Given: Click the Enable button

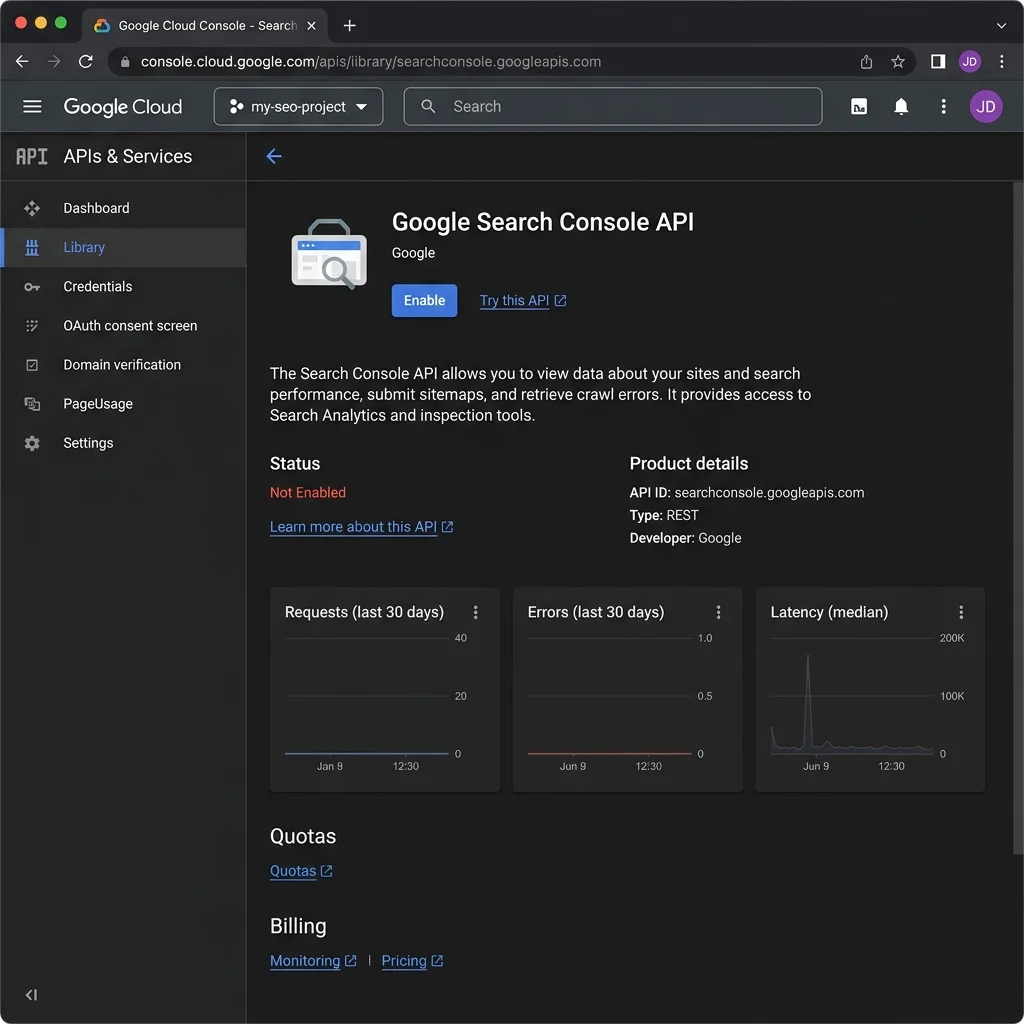Looking at the screenshot, I should [x=424, y=300].
